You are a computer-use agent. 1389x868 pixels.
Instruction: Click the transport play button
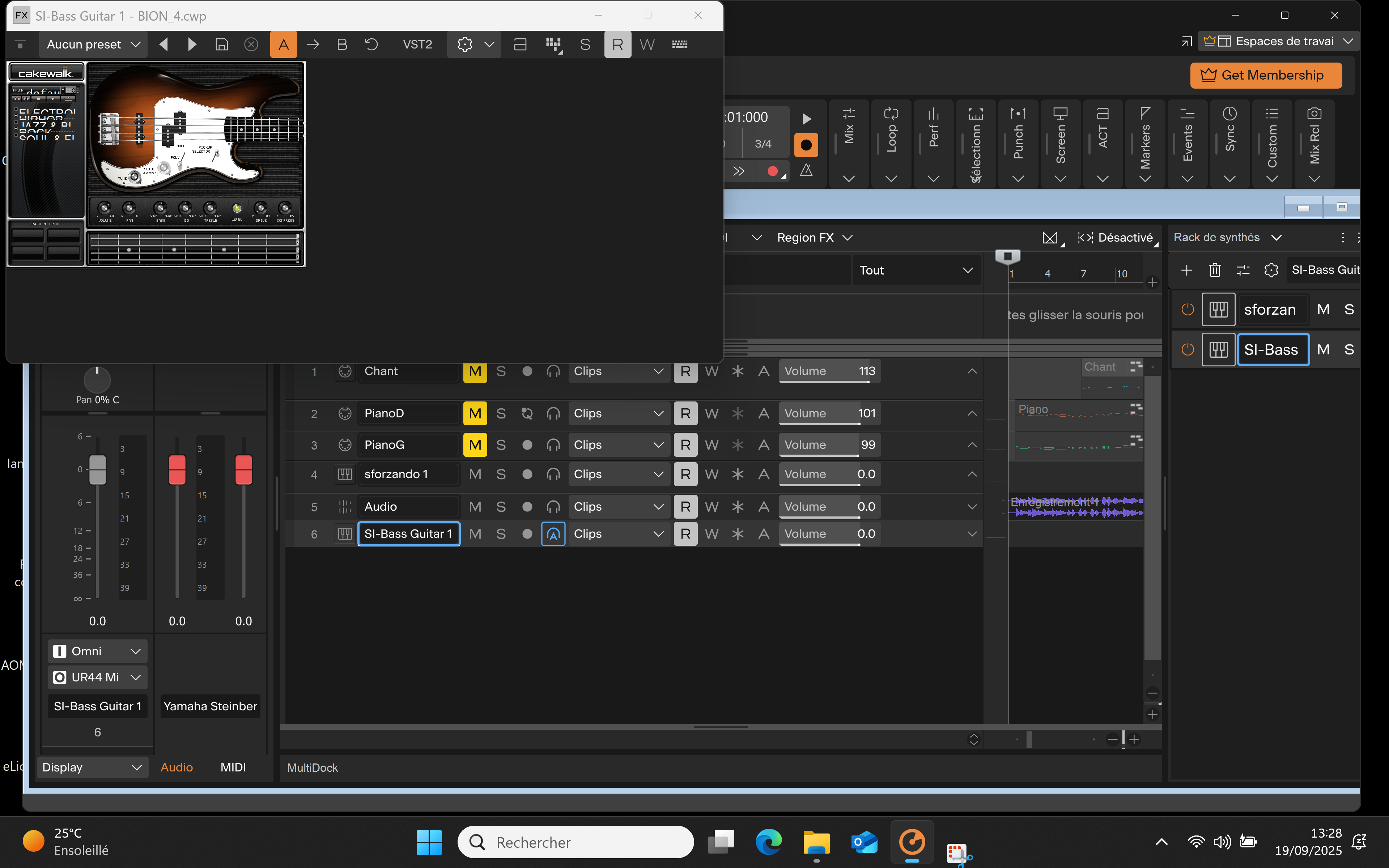click(x=806, y=119)
